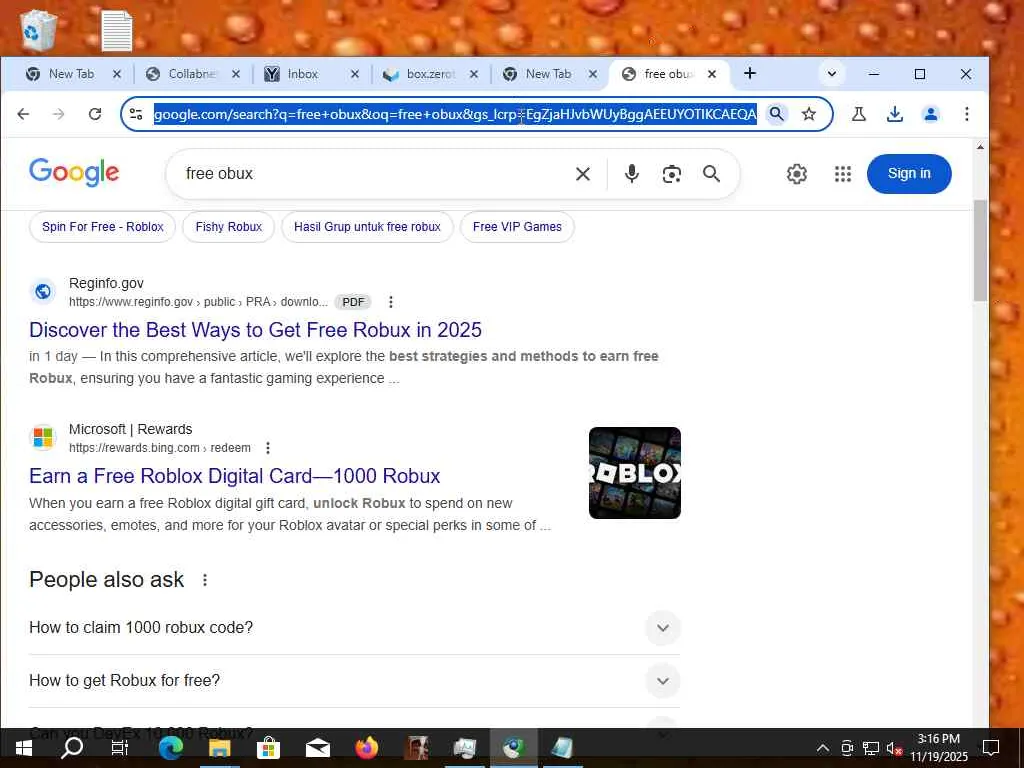Image resolution: width=1024 pixels, height=768 pixels.
Task: Open the Mail app in taskbar
Action: (318, 748)
